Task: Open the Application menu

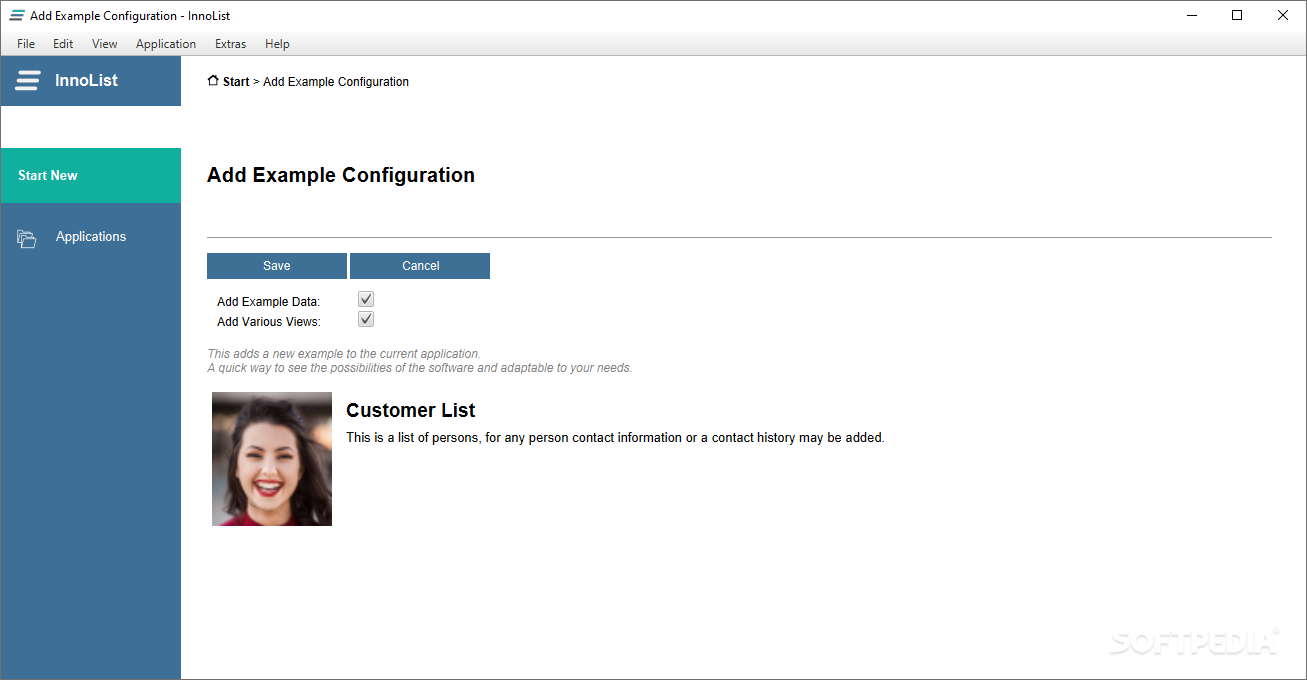Action: (166, 44)
